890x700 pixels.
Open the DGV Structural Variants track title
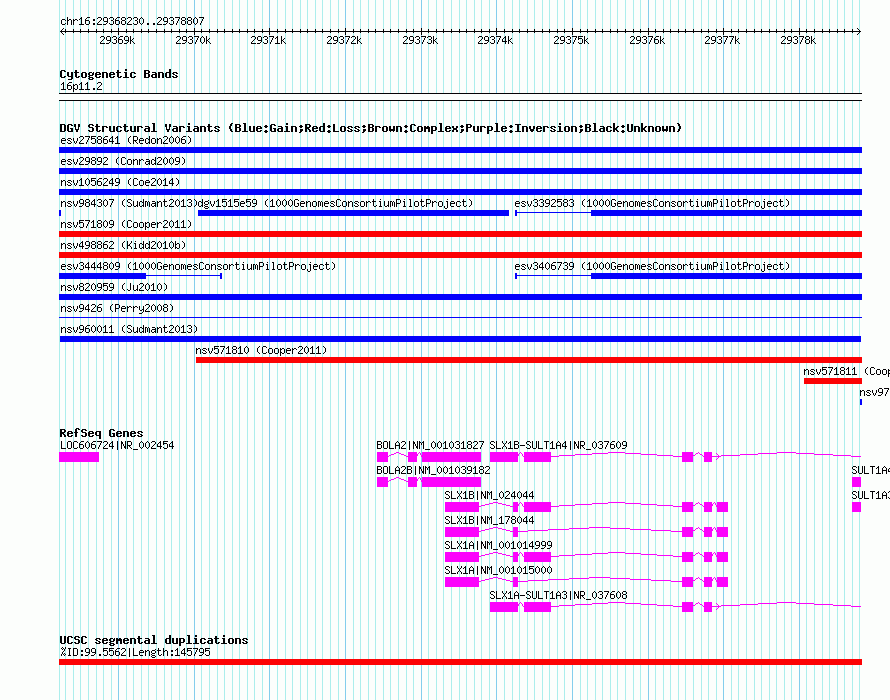pos(371,128)
